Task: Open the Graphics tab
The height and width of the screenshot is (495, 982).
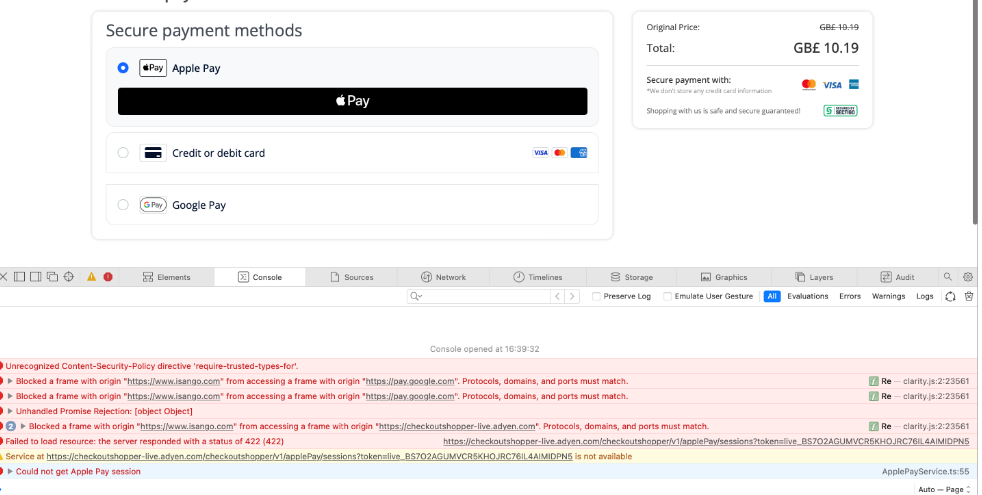Action: click(724, 277)
